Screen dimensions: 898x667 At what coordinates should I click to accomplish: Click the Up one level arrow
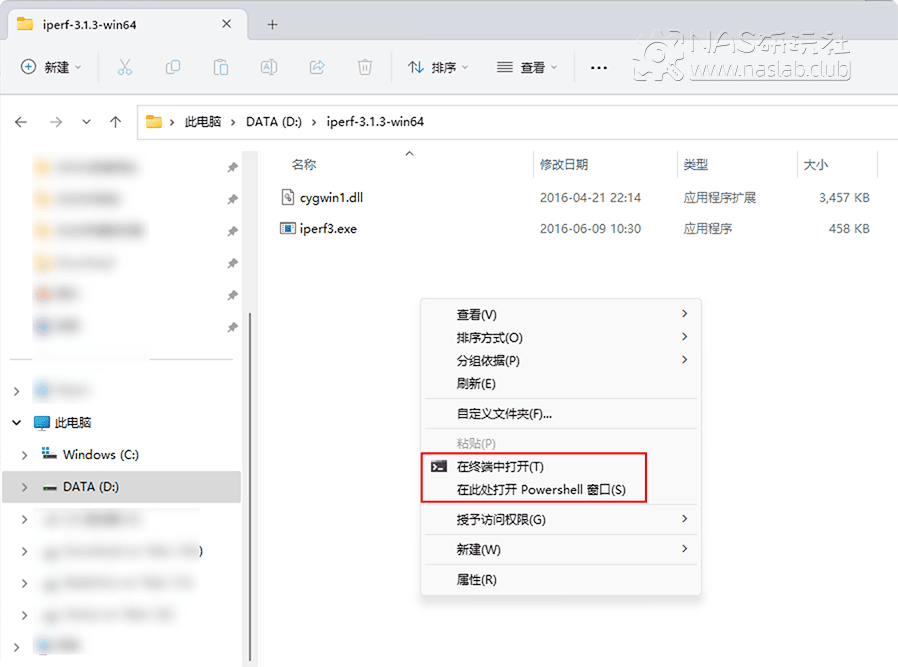(115, 121)
